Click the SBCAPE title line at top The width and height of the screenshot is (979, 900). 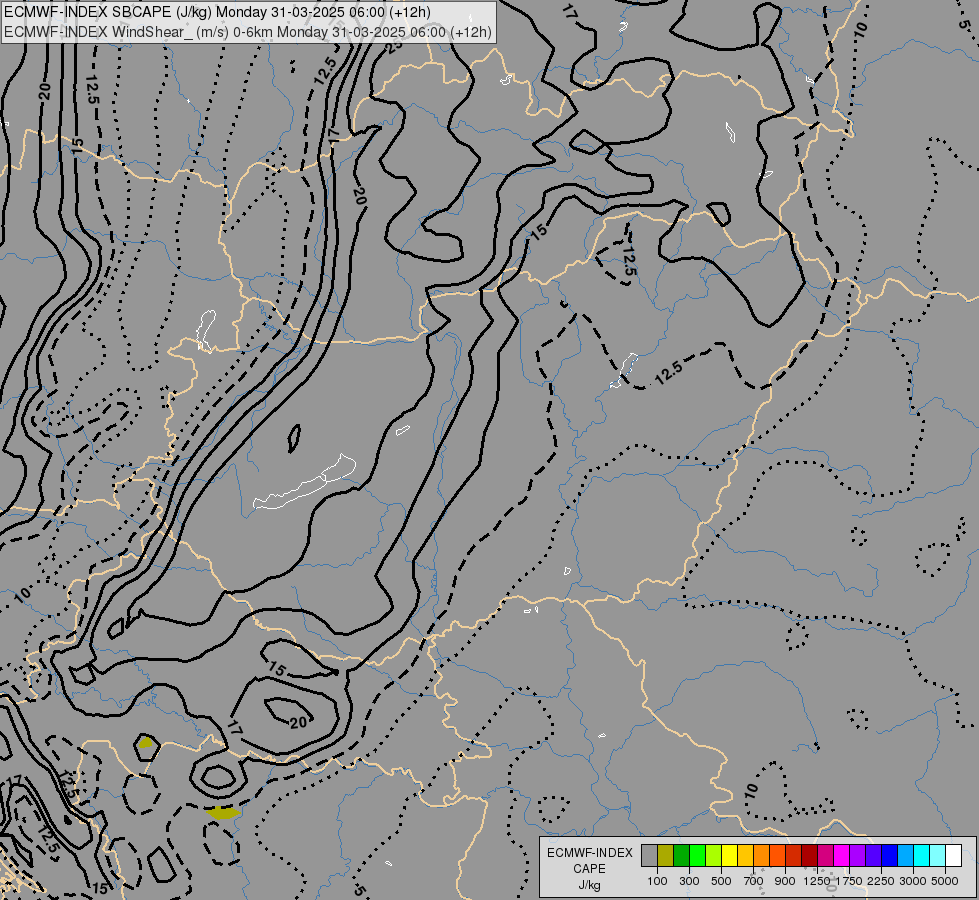(x=217, y=12)
